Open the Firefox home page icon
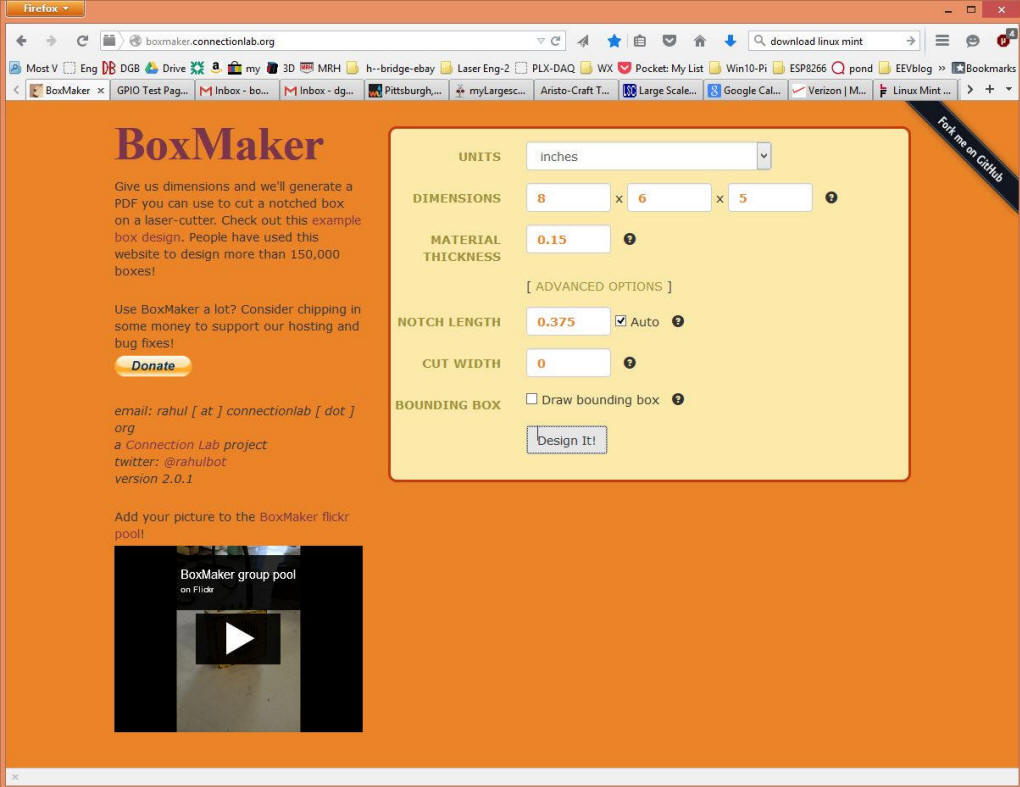This screenshot has height=787, width=1020. click(700, 41)
